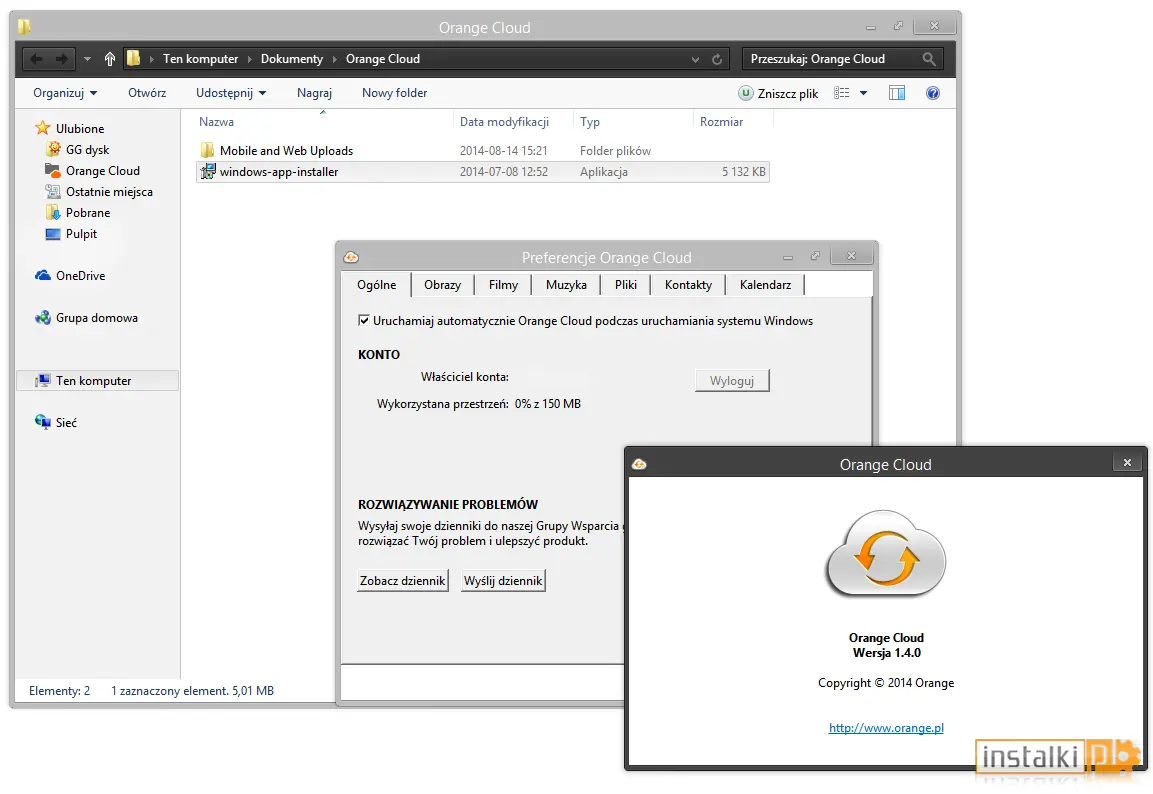
Task: Click the search magnifier icon
Action: pyautogui.click(x=929, y=59)
